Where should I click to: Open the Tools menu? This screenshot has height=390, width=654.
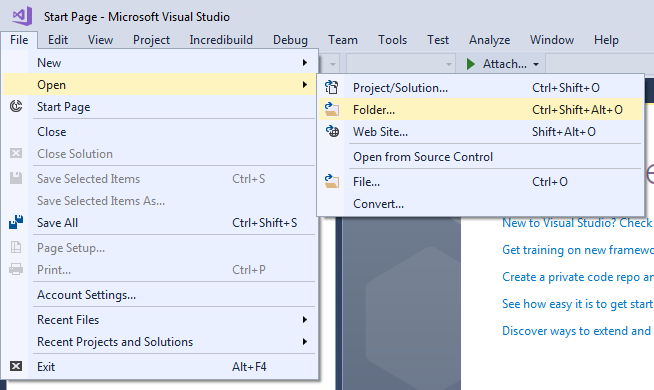tap(392, 40)
